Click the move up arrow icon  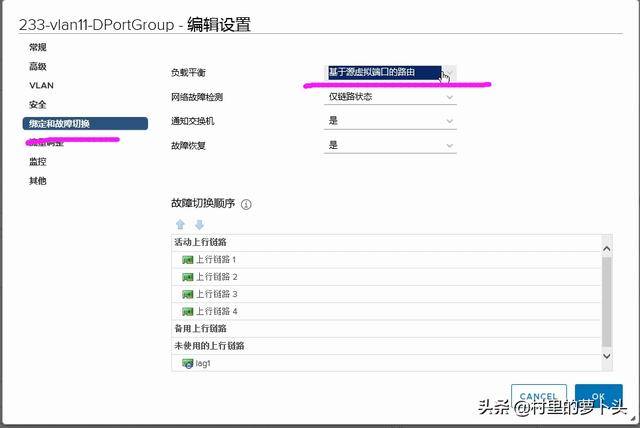[x=181, y=225]
